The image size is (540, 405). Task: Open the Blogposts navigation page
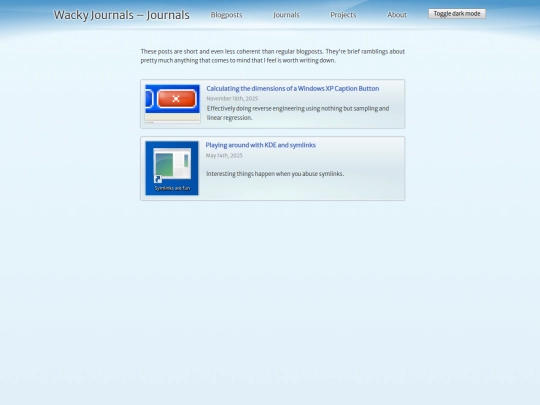point(226,15)
